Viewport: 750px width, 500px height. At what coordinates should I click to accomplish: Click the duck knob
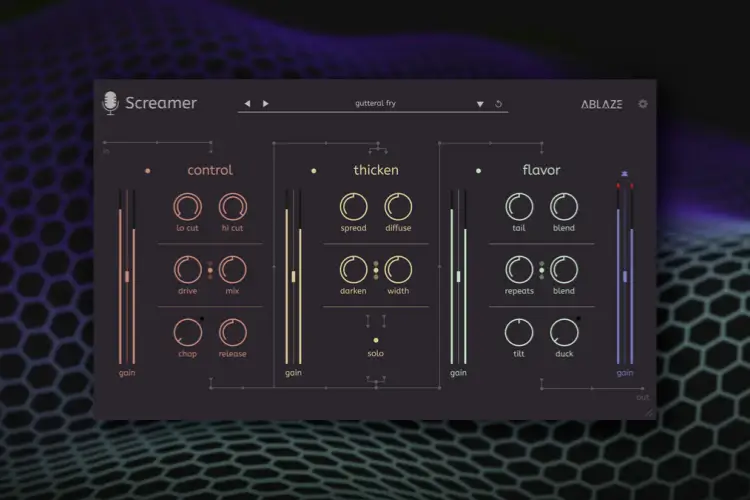pos(564,333)
